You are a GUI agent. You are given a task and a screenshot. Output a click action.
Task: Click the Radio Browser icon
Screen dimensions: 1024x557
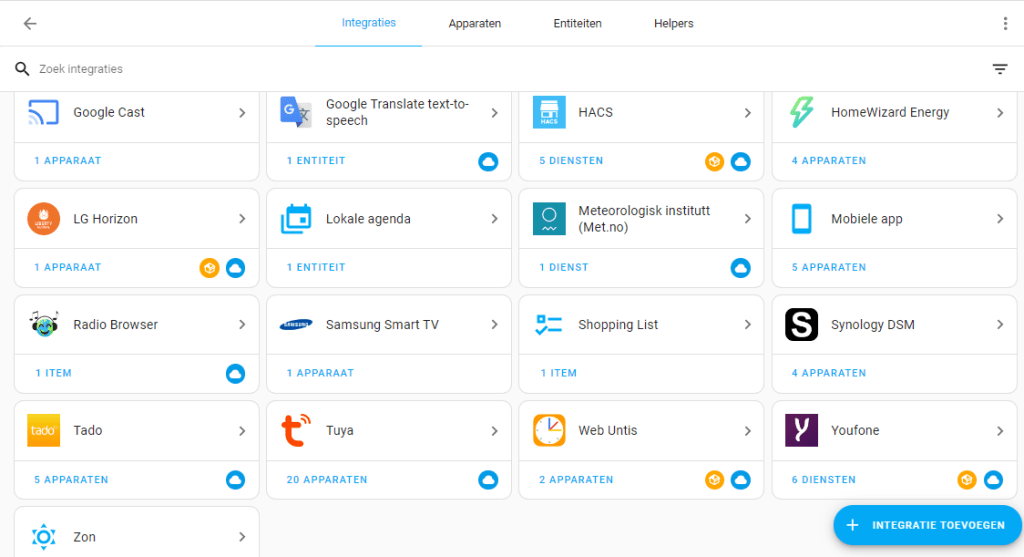pos(44,325)
